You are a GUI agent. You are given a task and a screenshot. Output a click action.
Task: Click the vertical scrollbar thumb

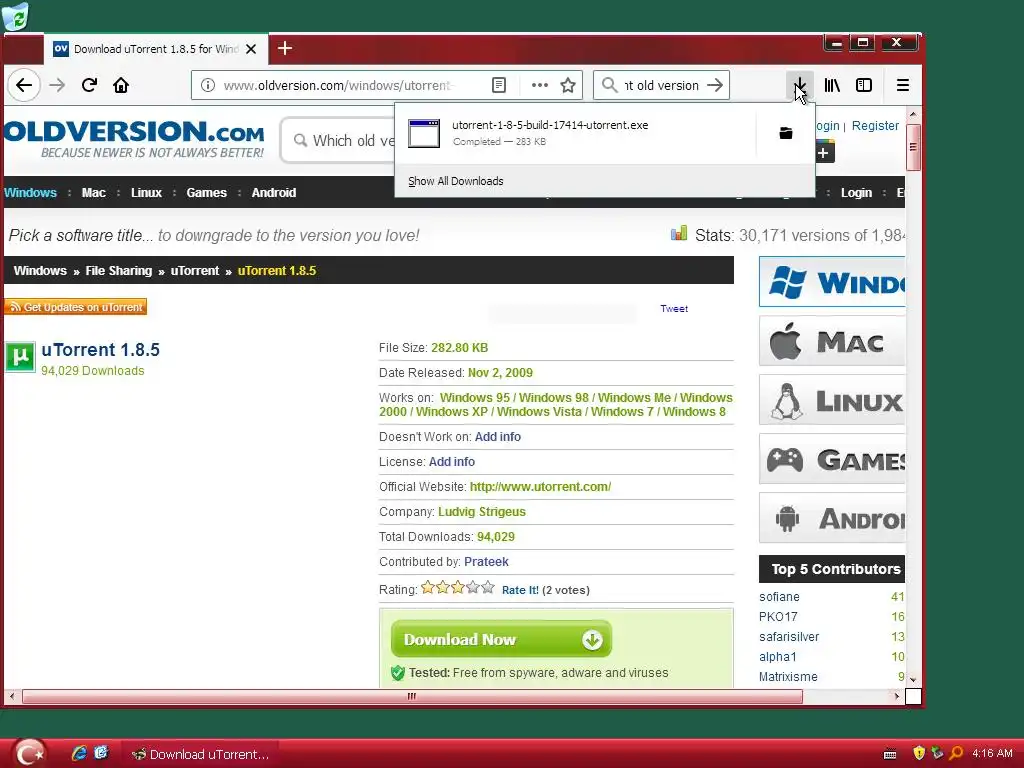pyautogui.click(x=913, y=147)
